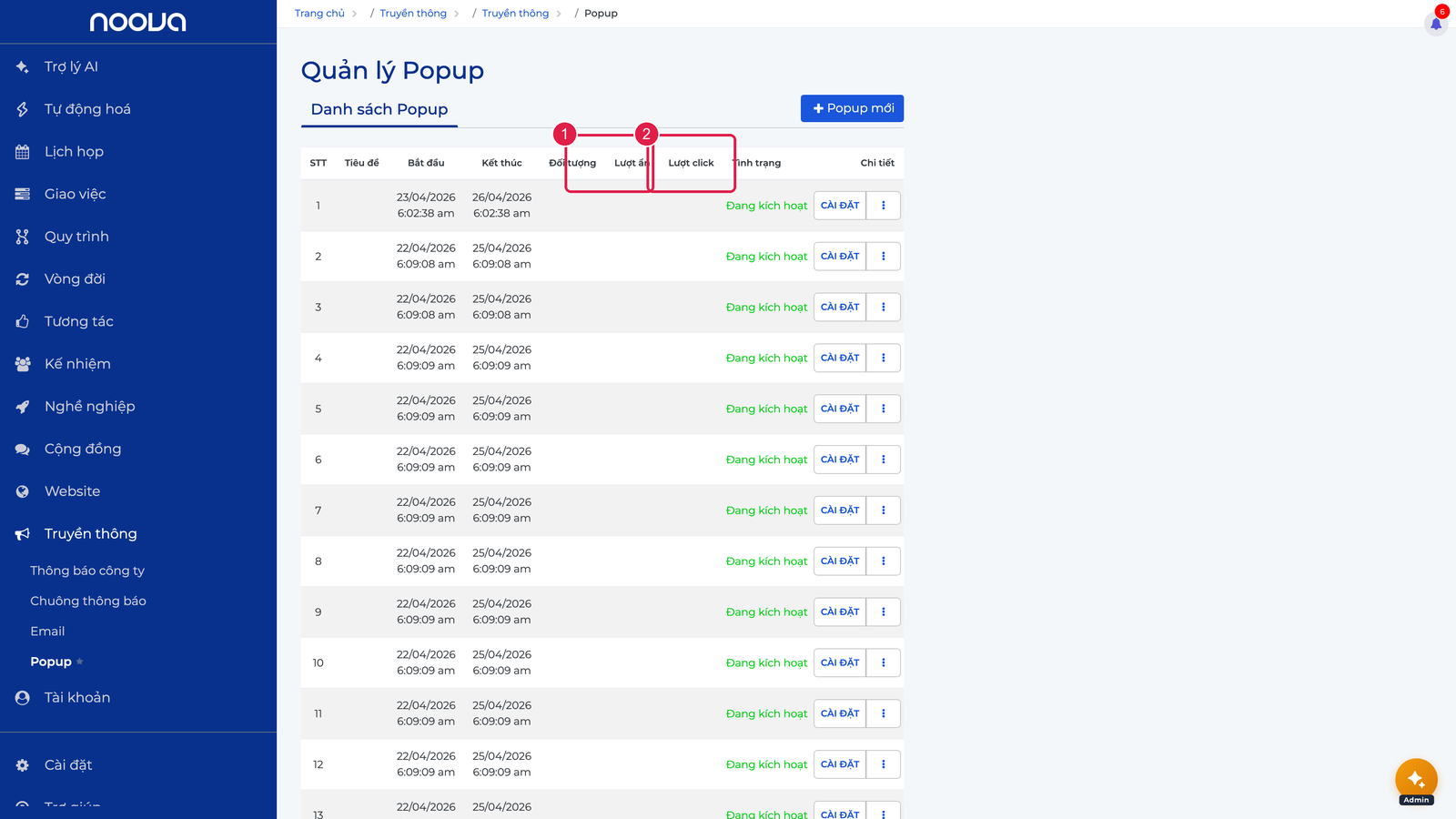Open more options for popup row 9
Screen dimensions: 1456x819
[x=884, y=612]
